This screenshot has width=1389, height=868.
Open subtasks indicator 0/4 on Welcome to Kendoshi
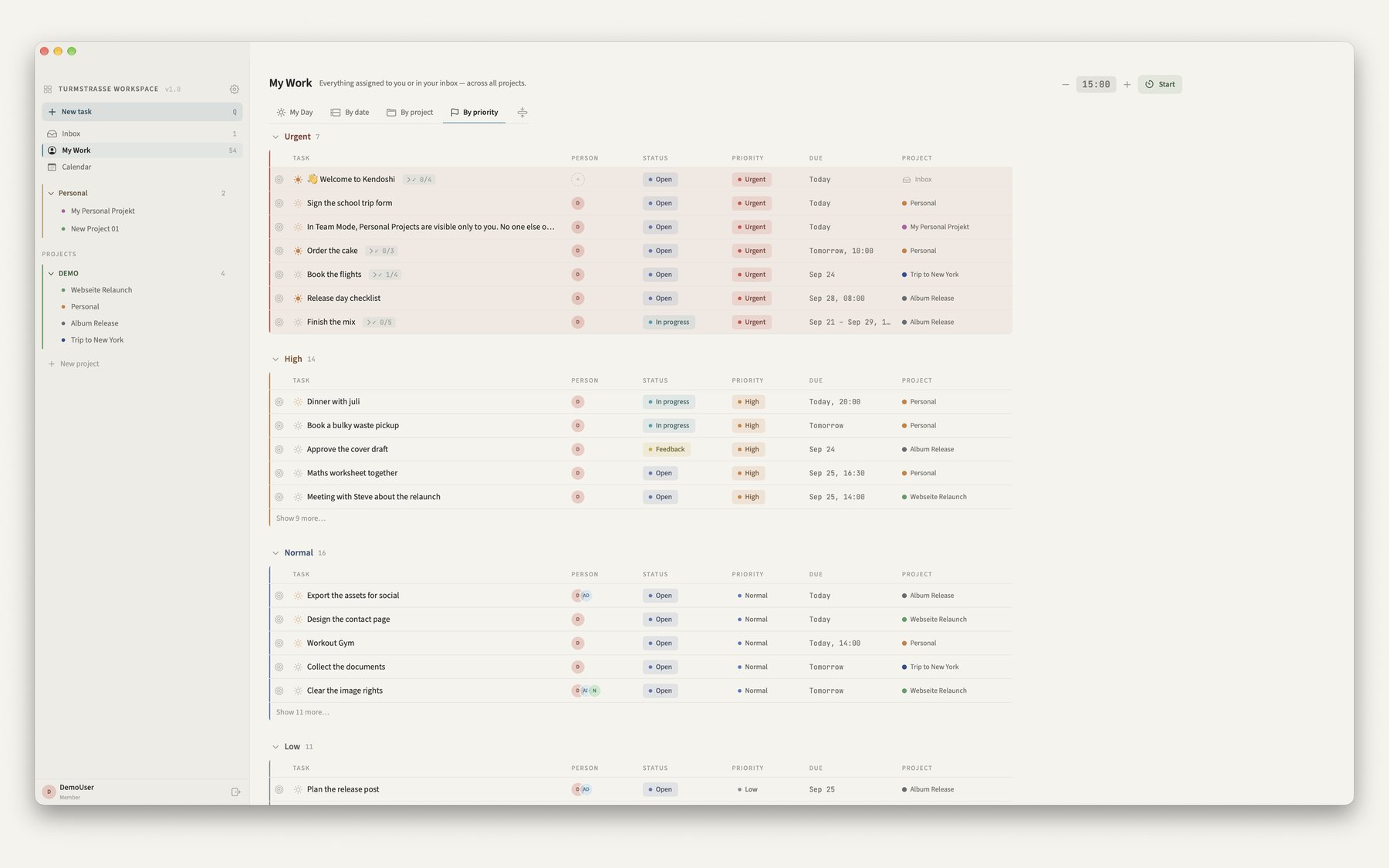[420, 180]
